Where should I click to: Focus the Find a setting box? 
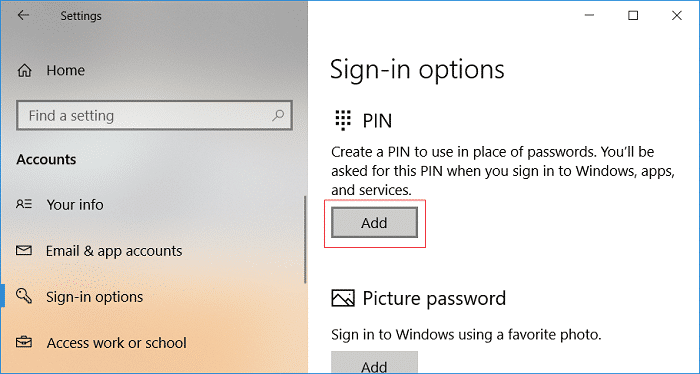[x=154, y=116]
